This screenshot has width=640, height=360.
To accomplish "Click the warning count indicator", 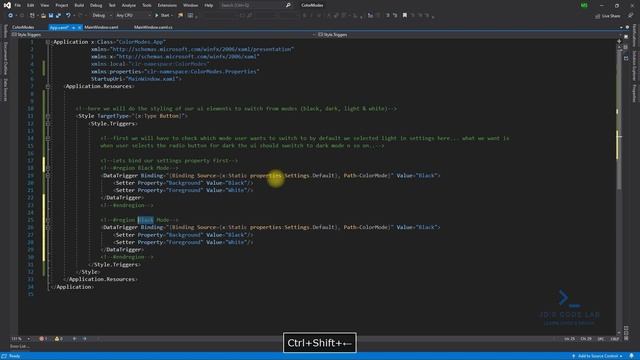I will [58, 339].
